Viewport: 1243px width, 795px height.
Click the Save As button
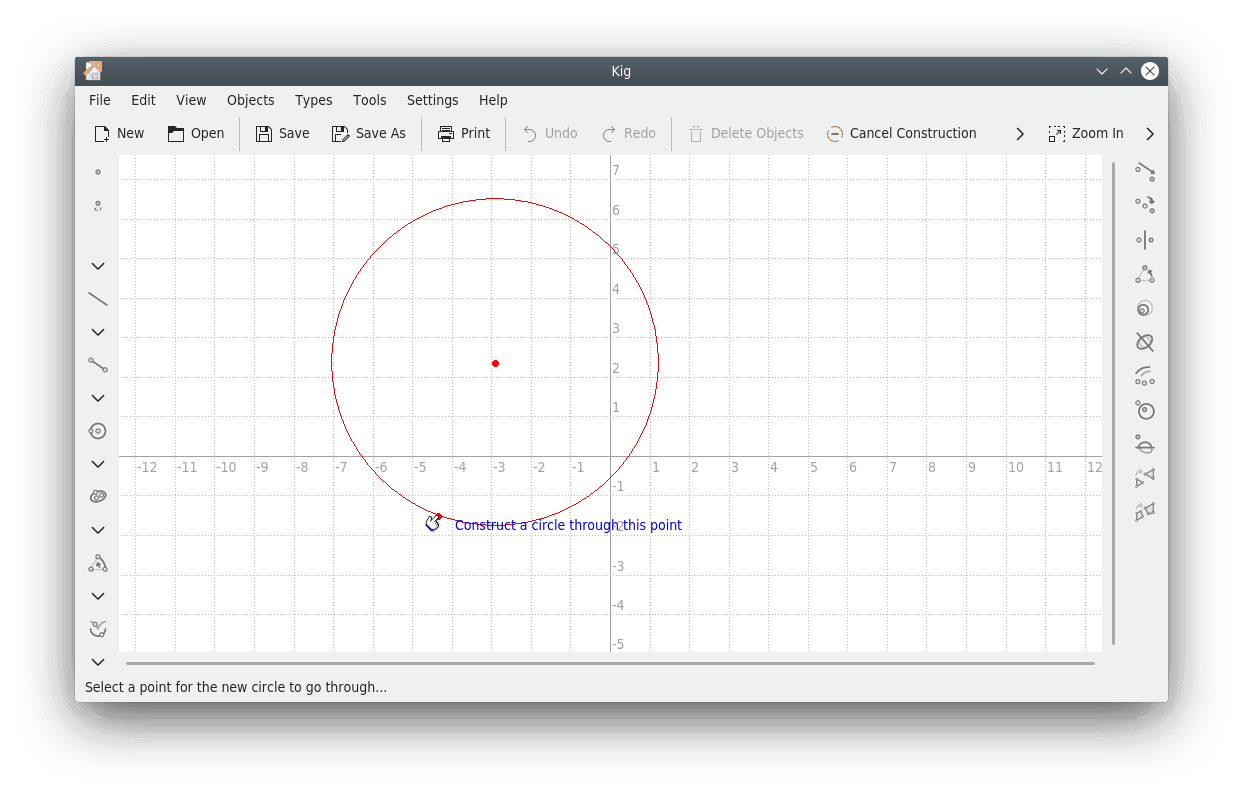click(x=369, y=134)
